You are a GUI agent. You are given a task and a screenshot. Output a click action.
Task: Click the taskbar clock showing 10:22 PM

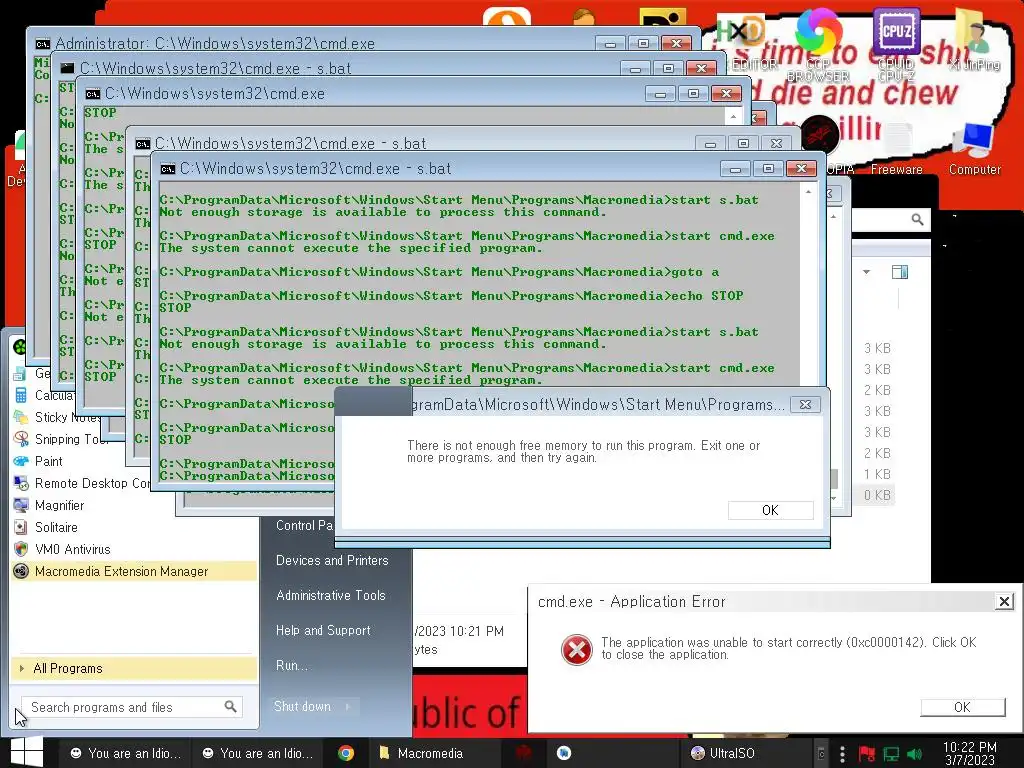pyautogui.click(x=970, y=753)
